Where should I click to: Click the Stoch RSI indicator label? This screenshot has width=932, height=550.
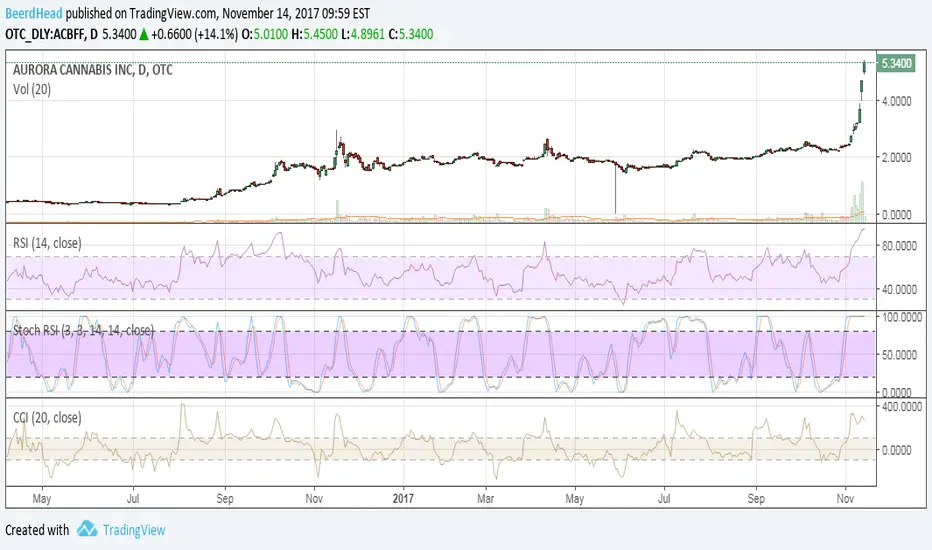tap(83, 330)
